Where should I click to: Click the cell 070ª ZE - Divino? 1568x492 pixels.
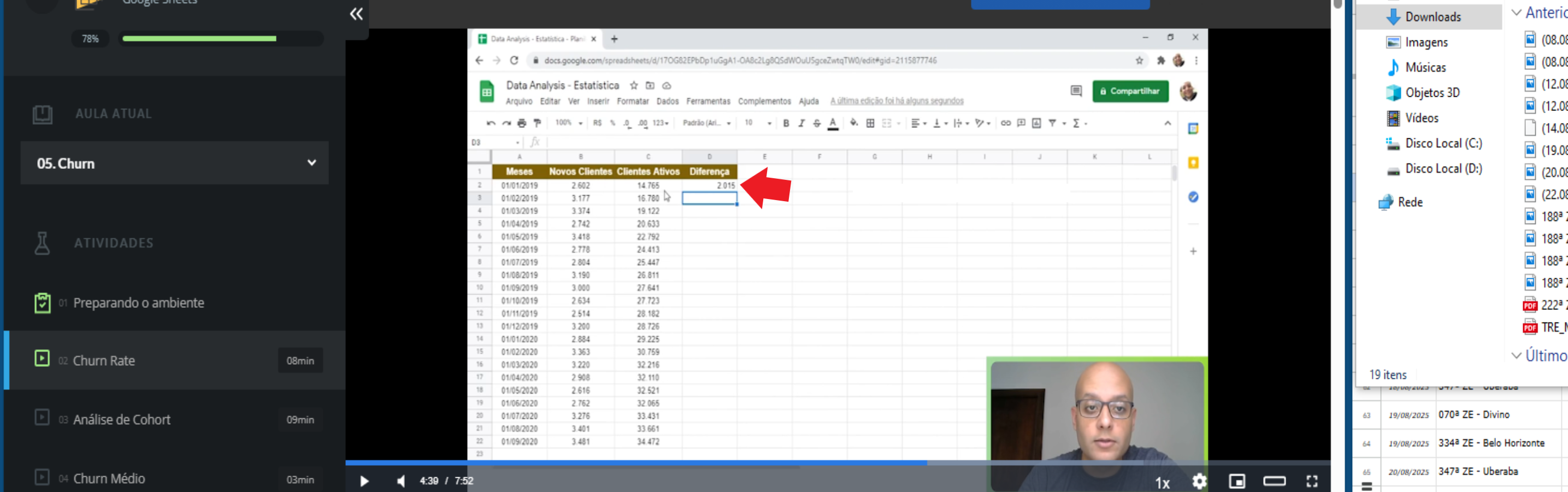tap(1473, 415)
